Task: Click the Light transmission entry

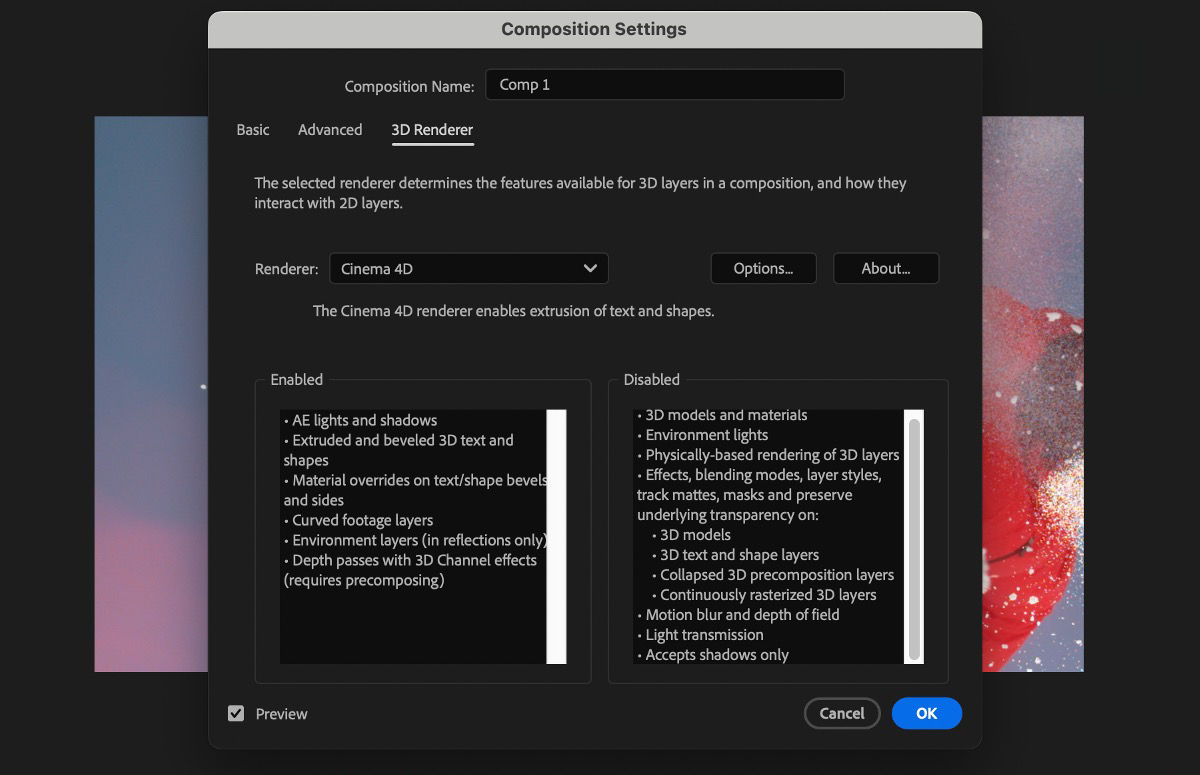Action: coord(702,634)
